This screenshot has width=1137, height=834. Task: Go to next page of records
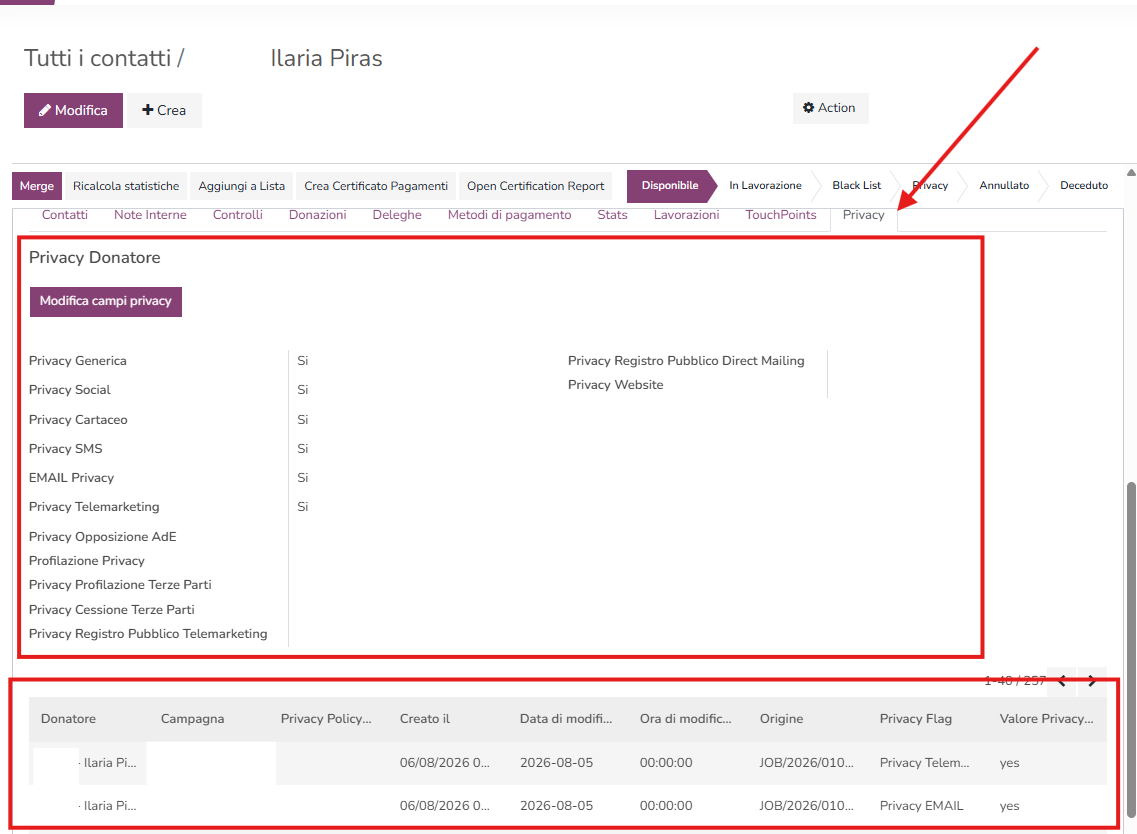(x=1092, y=681)
